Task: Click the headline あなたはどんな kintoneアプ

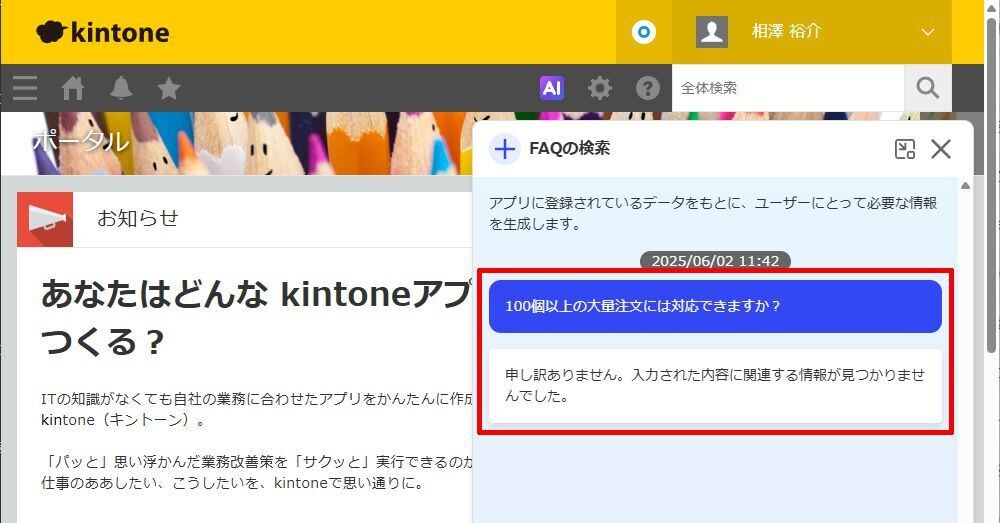Action: [x=256, y=295]
